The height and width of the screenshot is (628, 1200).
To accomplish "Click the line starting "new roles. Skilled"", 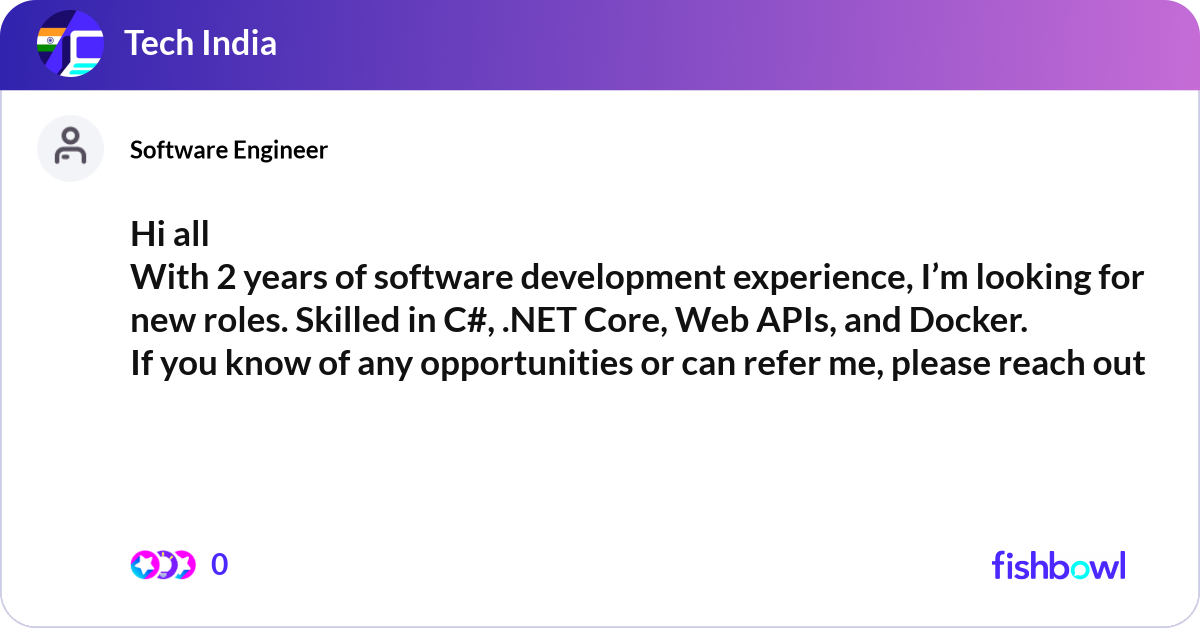I will click(579, 320).
